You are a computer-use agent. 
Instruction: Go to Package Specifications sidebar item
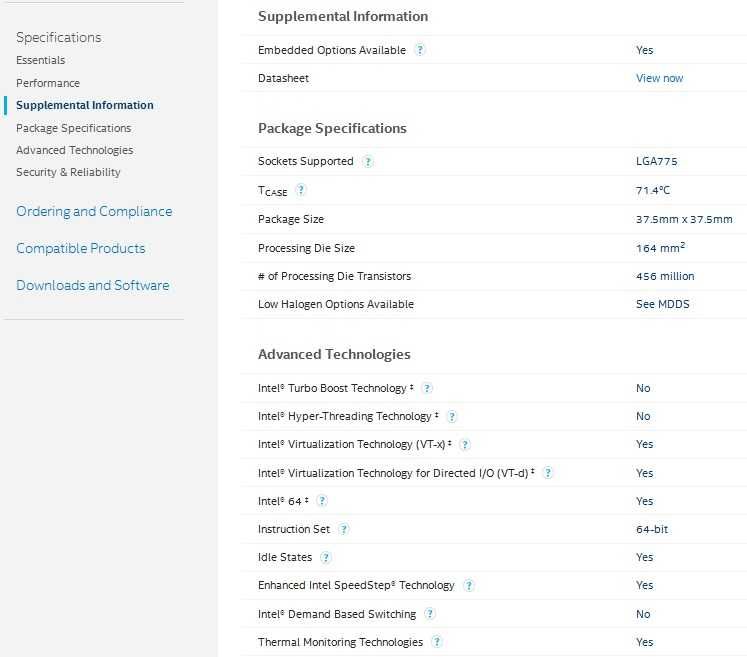[x=73, y=128]
